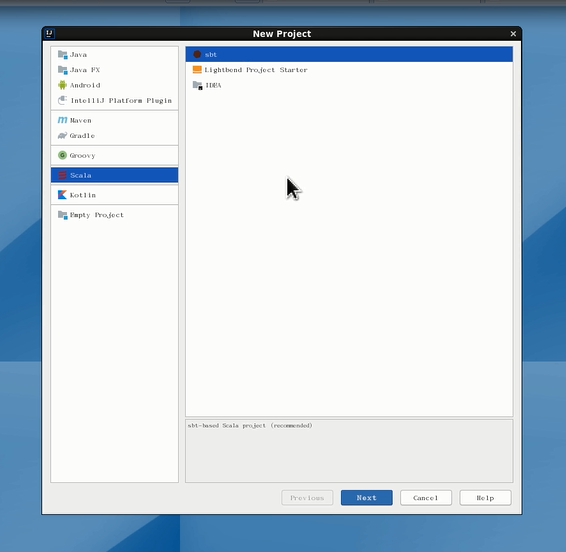Choose the Groovy text label
Image resolution: width=566 pixels, height=552 pixels.
(x=83, y=156)
